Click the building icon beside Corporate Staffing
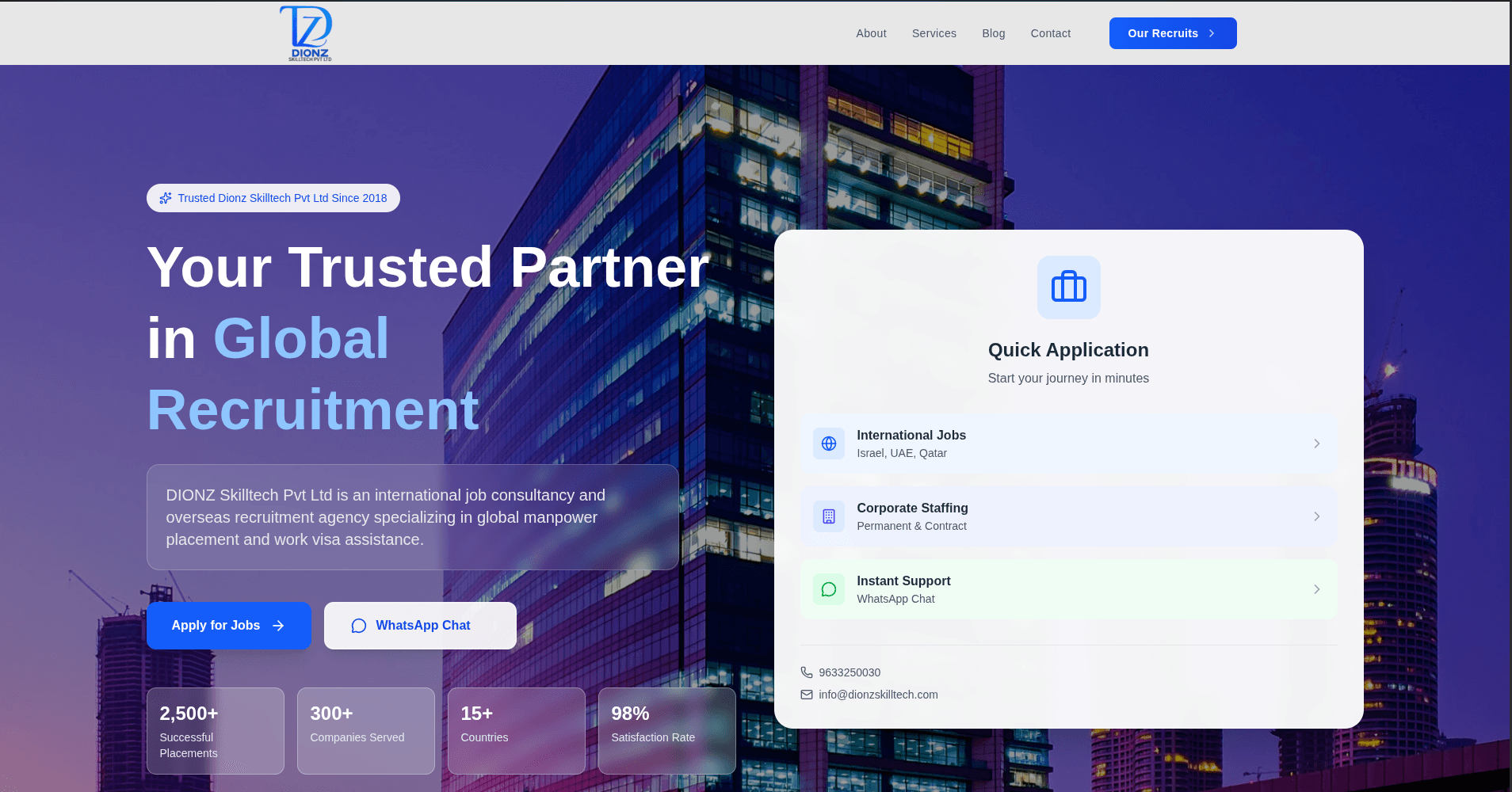The image size is (1512, 792). click(x=829, y=516)
